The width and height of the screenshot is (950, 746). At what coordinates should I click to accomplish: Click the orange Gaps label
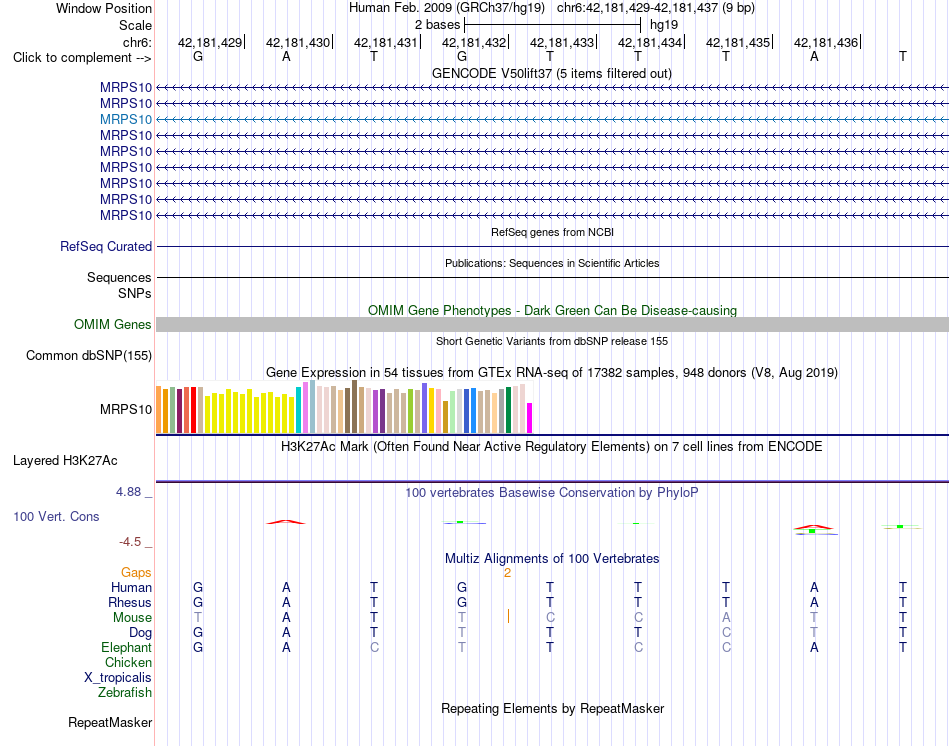pyautogui.click(x=136, y=573)
